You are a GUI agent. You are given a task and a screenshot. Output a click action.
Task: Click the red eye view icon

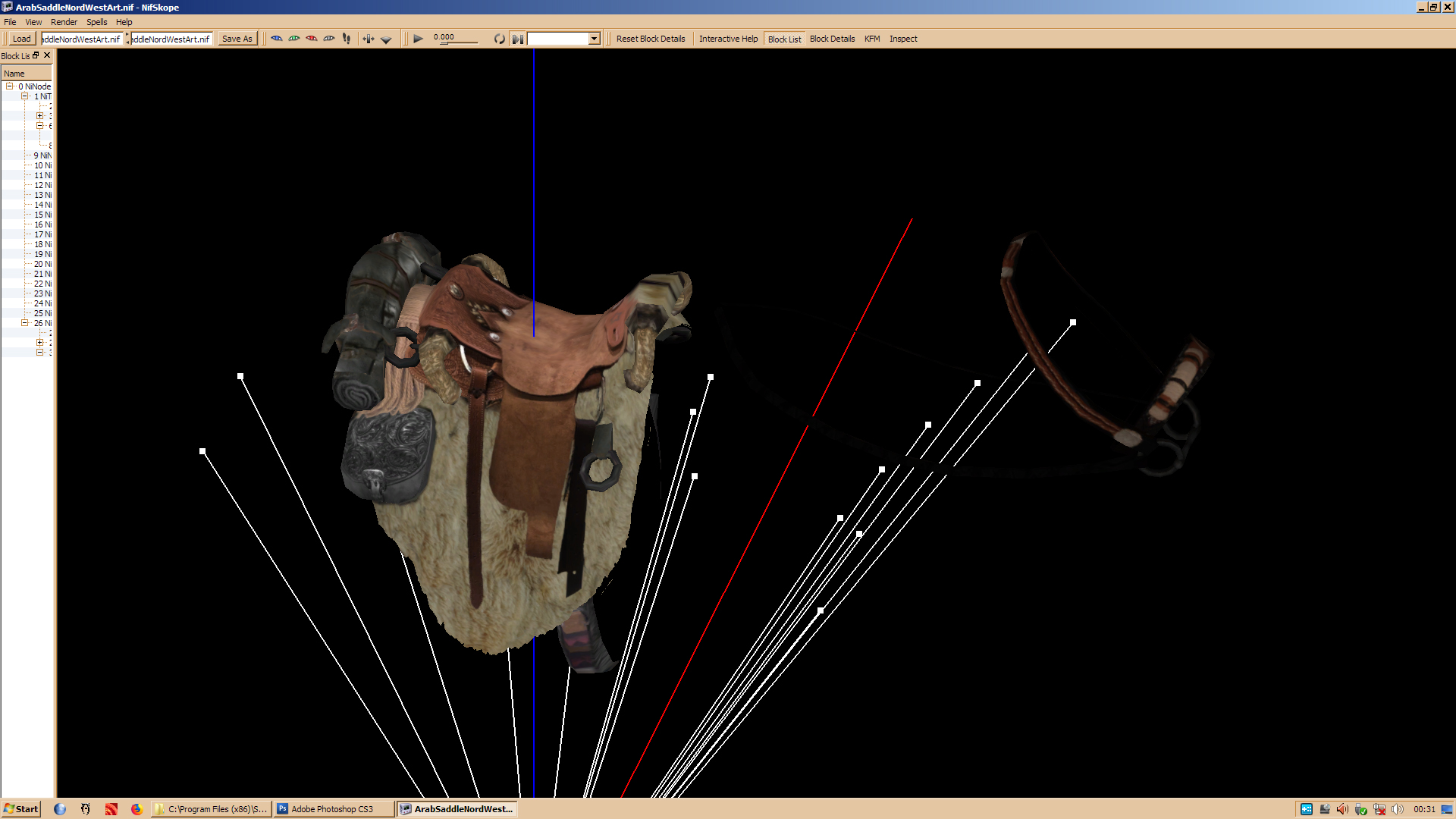point(312,39)
